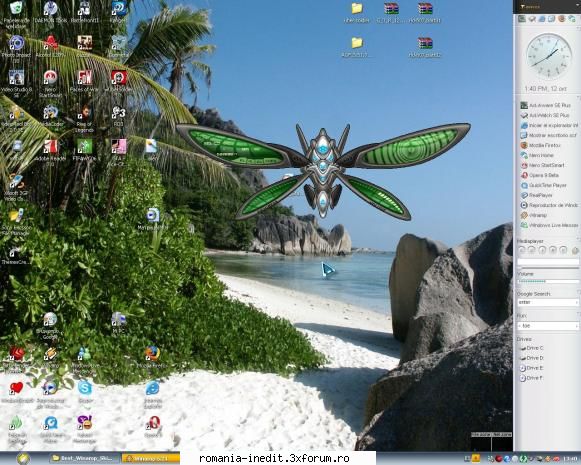Open the red heart desktop shortcut
Image resolution: width=581 pixels, height=465 pixels.
coord(16,388)
